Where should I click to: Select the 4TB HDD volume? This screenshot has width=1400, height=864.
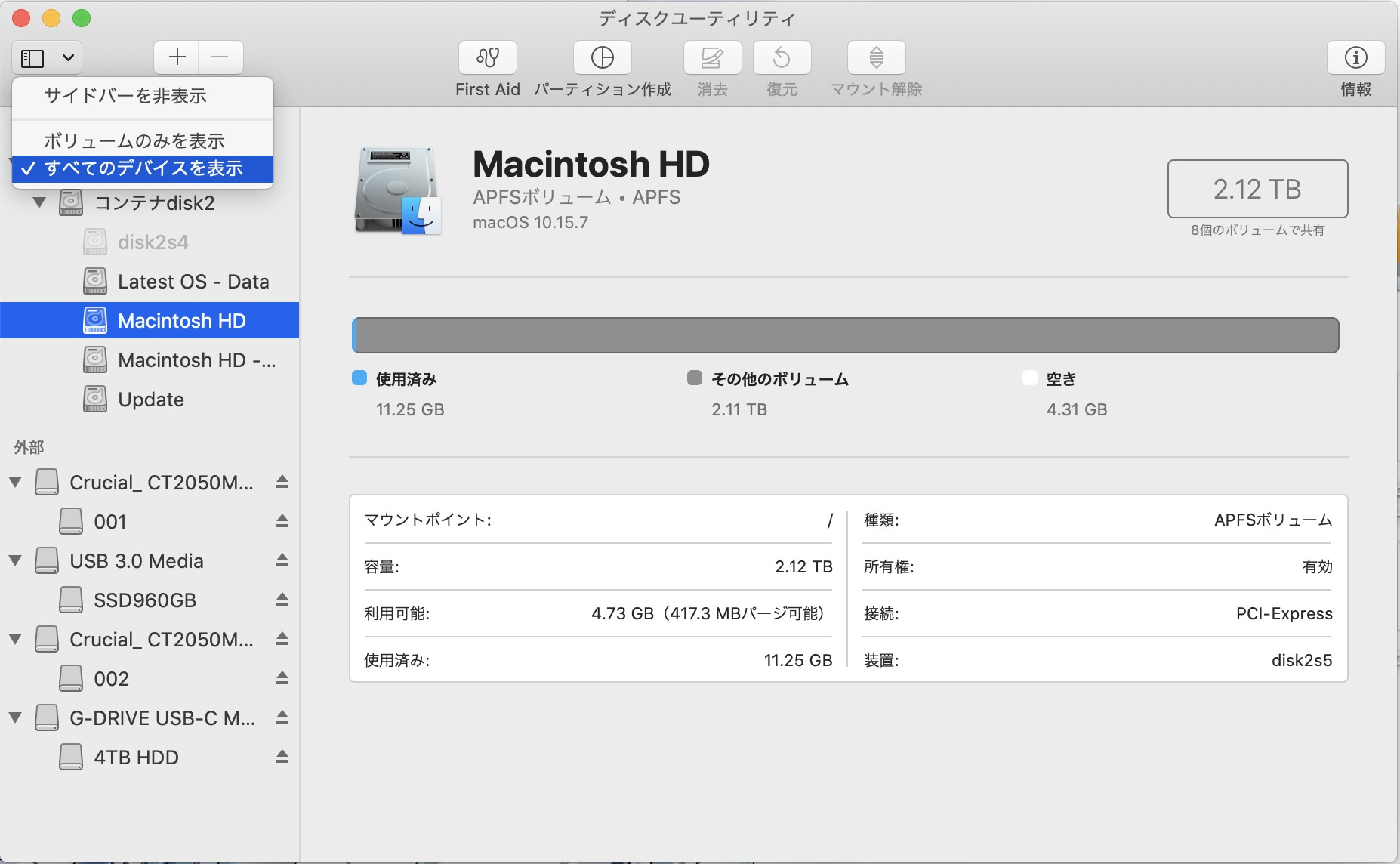coord(136,758)
